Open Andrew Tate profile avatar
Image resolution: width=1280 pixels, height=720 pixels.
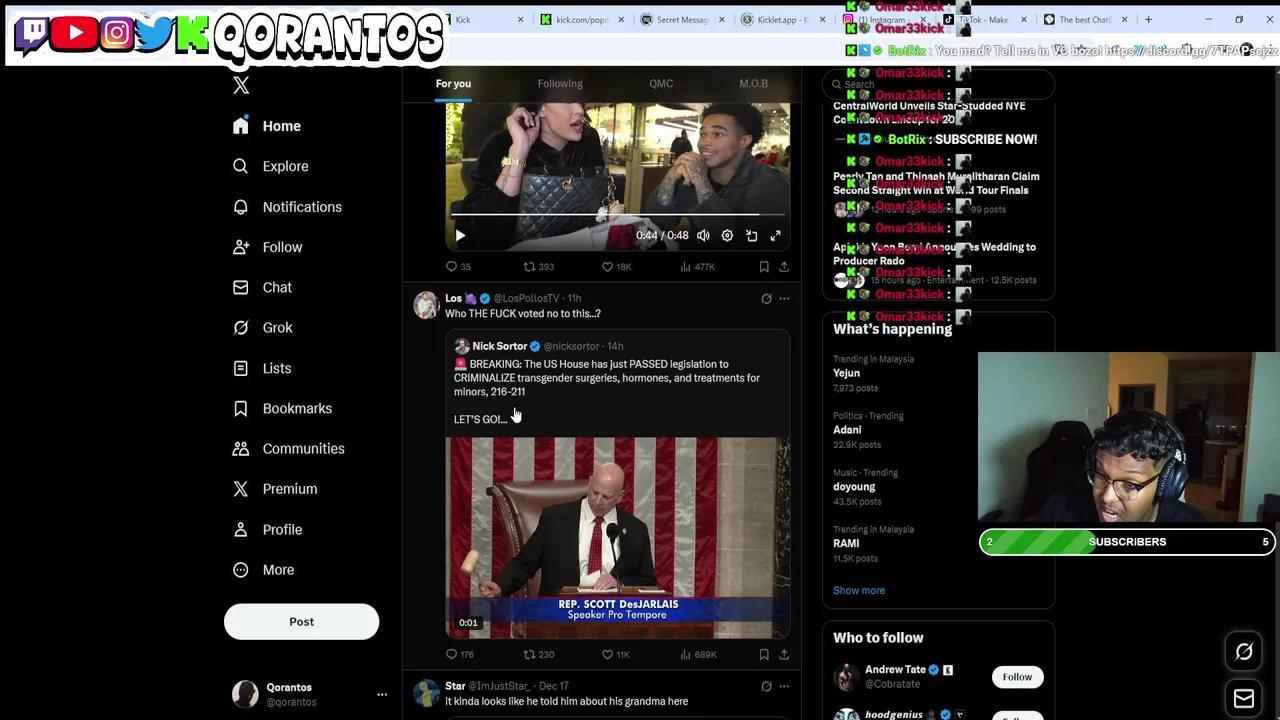[x=847, y=677]
